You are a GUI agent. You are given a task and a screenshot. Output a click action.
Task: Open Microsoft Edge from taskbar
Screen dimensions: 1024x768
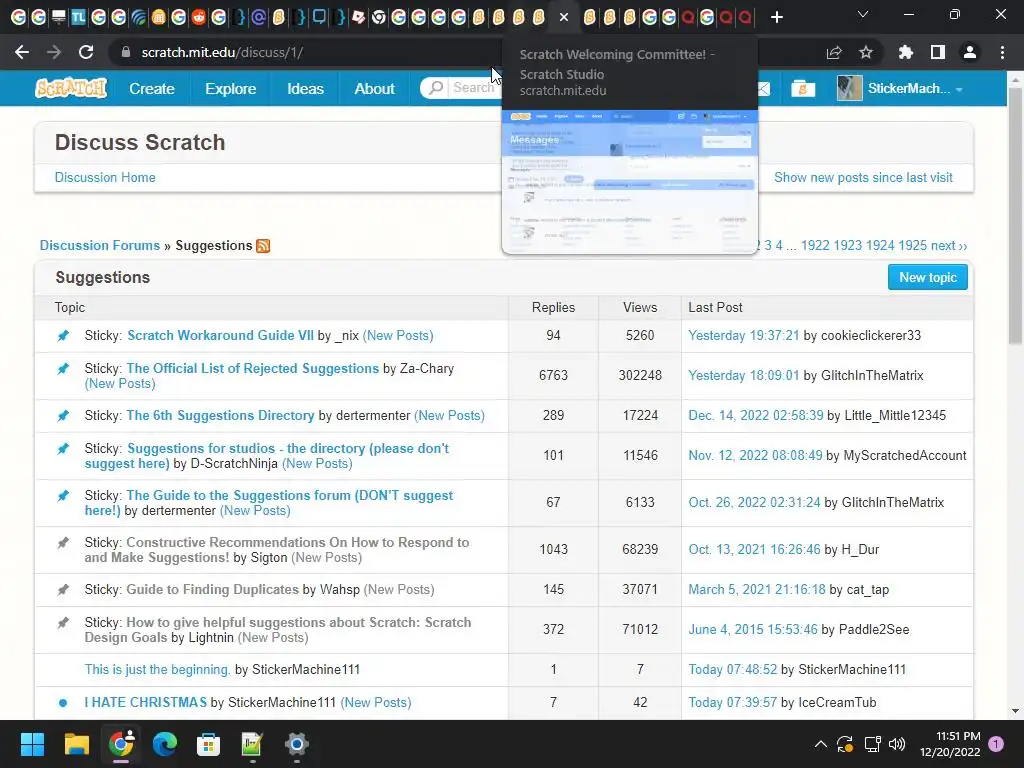pyautogui.click(x=165, y=744)
